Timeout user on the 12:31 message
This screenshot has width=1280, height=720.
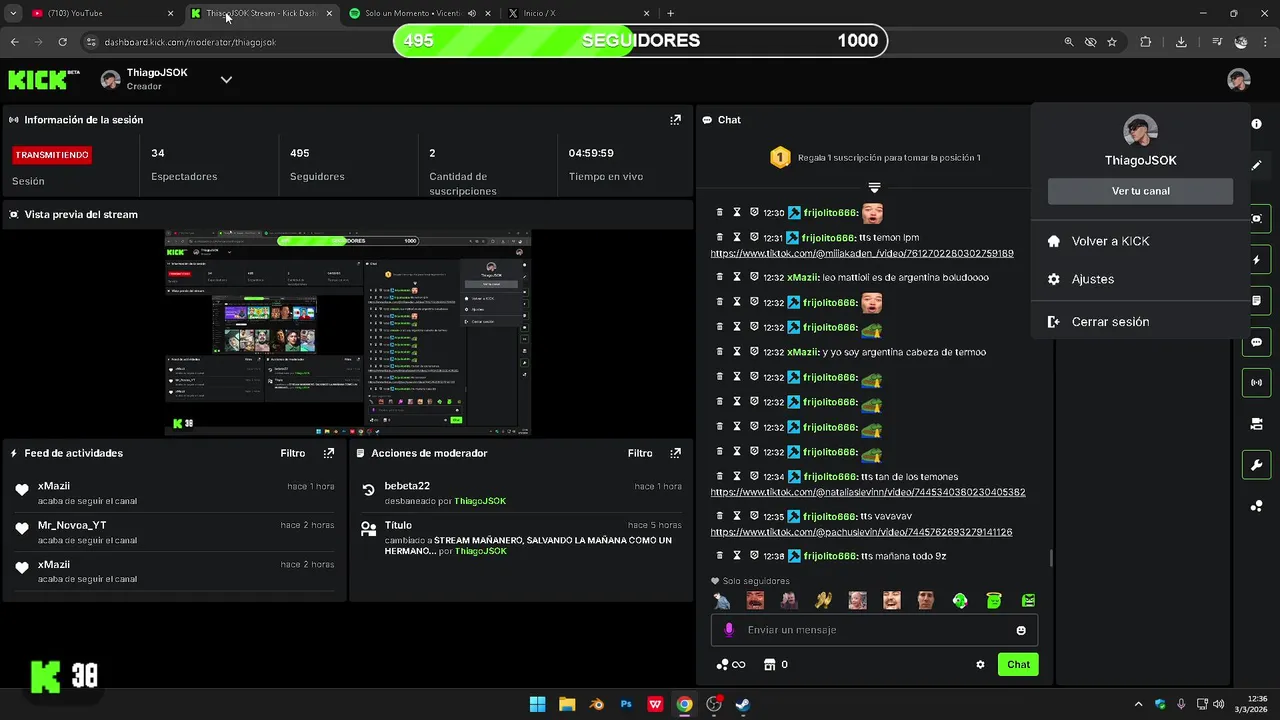point(737,237)
